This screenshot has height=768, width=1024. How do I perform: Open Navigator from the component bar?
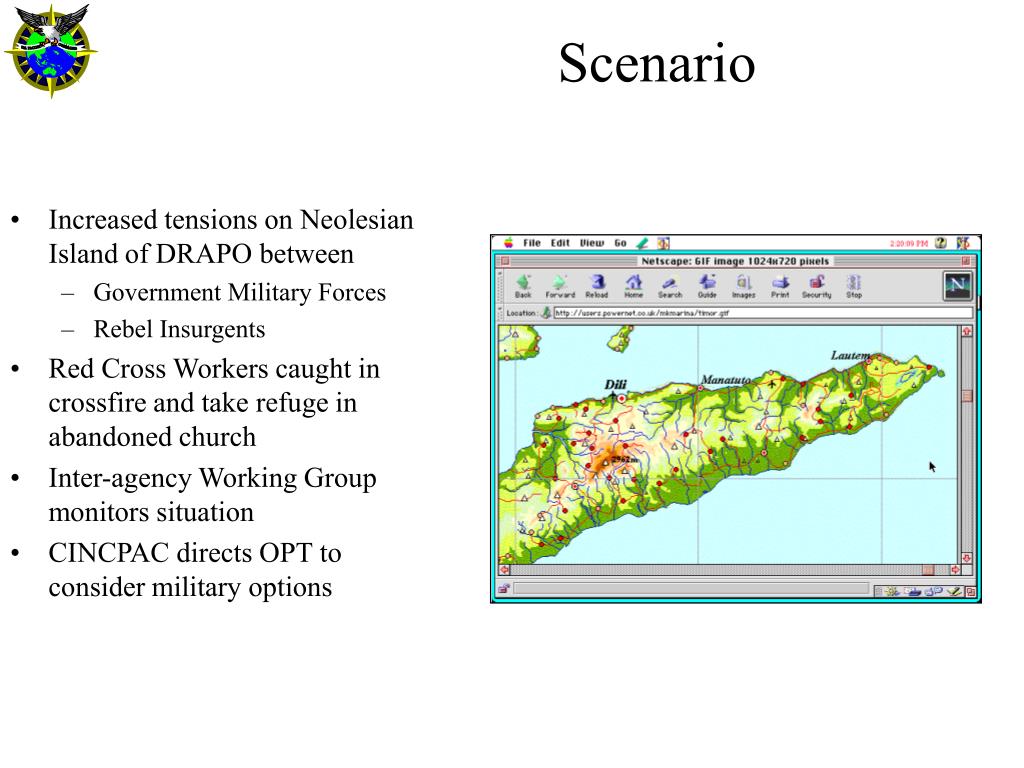click(x=891, y=591)
